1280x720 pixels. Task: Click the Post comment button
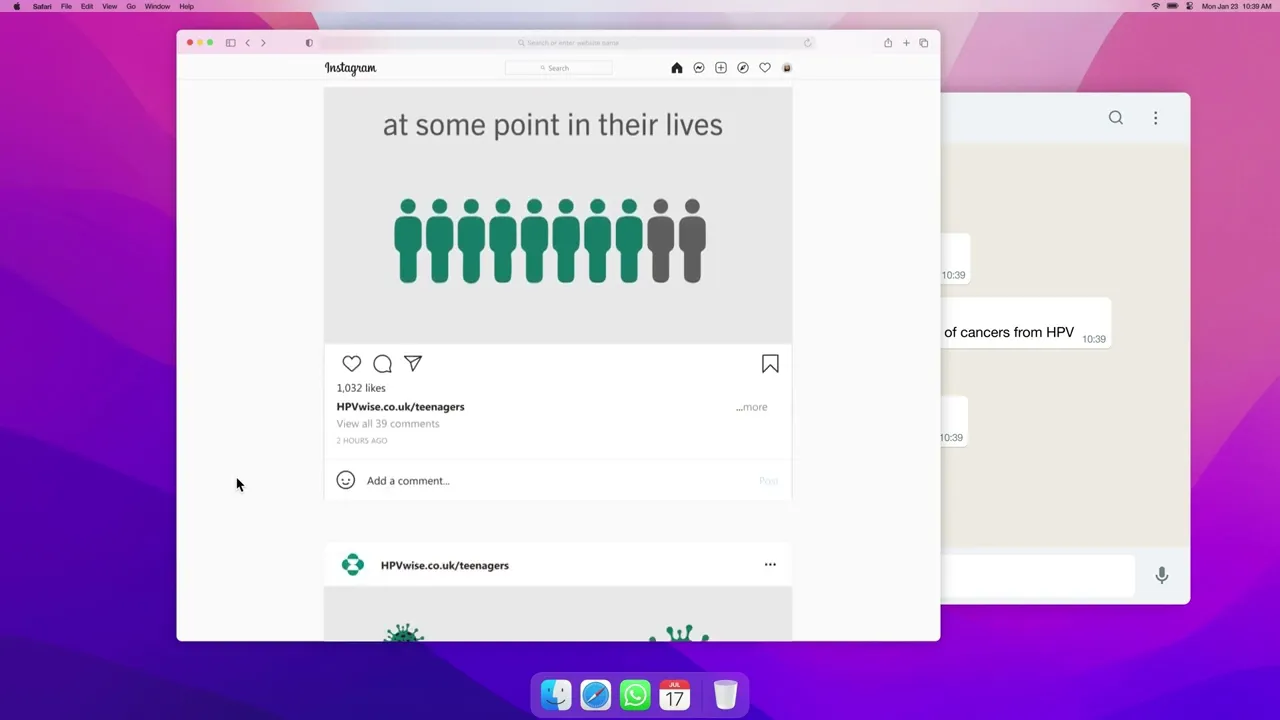(768, 481)
